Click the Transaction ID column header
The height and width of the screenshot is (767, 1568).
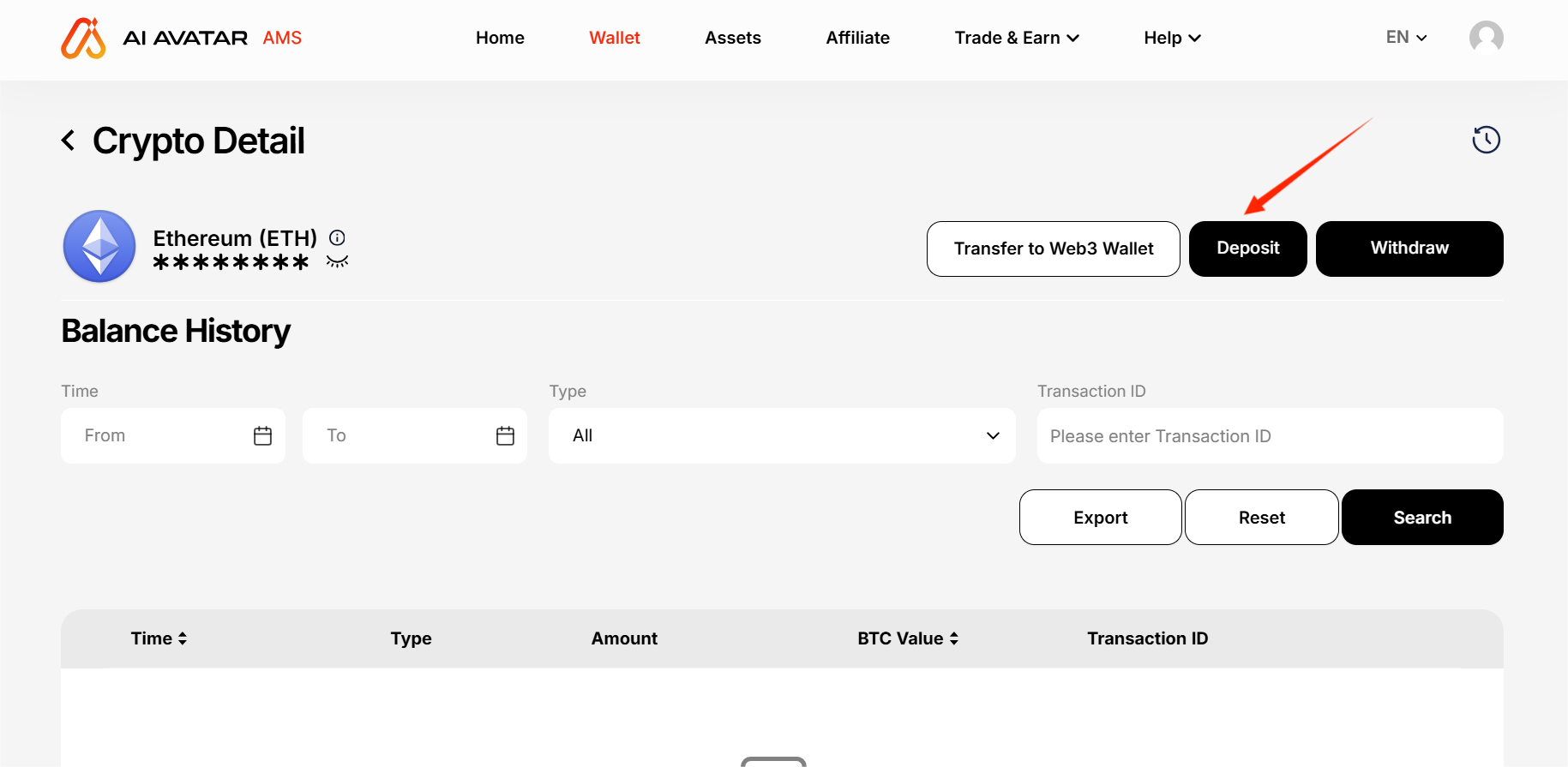point(1147,638)
